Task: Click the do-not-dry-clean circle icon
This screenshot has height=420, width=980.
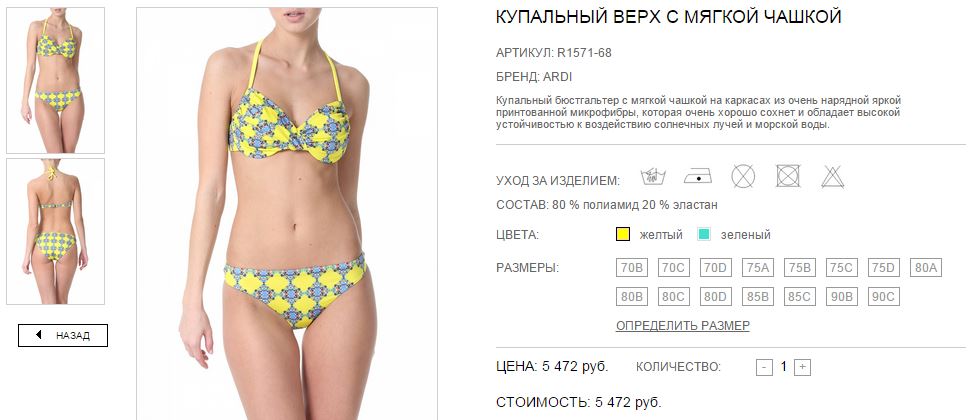Action: click(743, 176)
